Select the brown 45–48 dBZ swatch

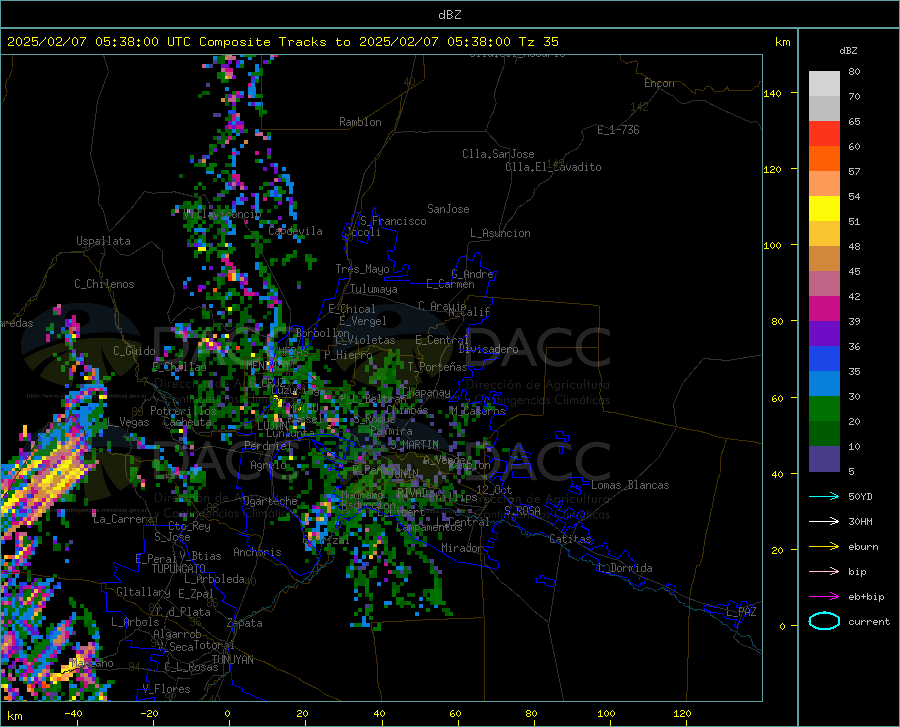[824, 259]
